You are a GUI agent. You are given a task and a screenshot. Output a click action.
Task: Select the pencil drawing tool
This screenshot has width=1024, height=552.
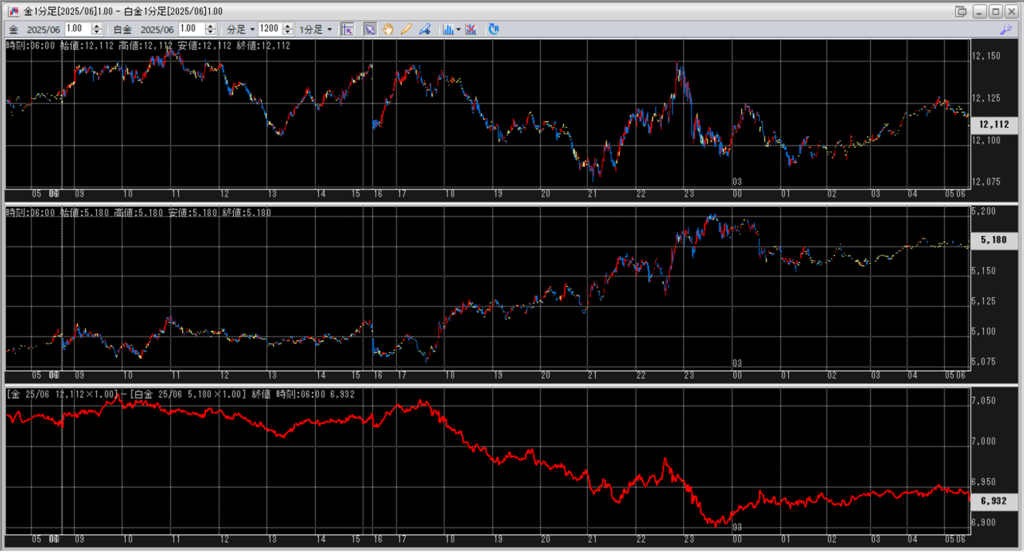pyautogui.click(x=406, y=29)
